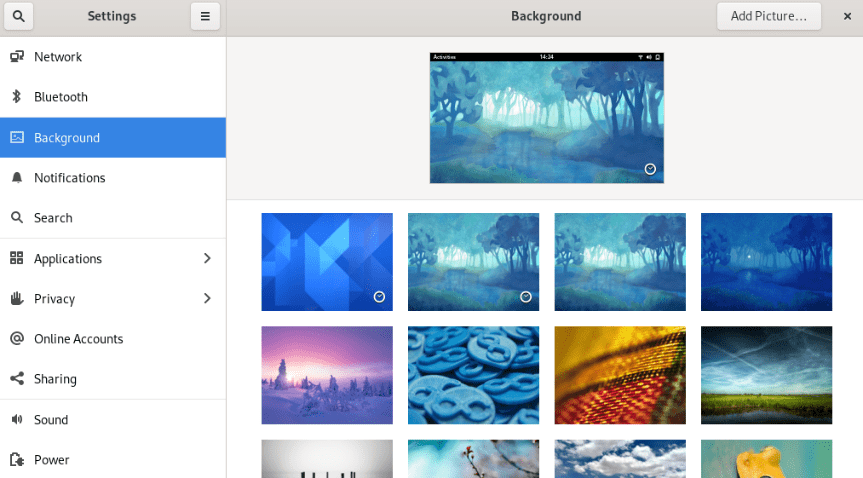Click the Sharing icon in sidebar
Image resolution: width=863 pixels, height=478 pixels.
tap(17, 378)
